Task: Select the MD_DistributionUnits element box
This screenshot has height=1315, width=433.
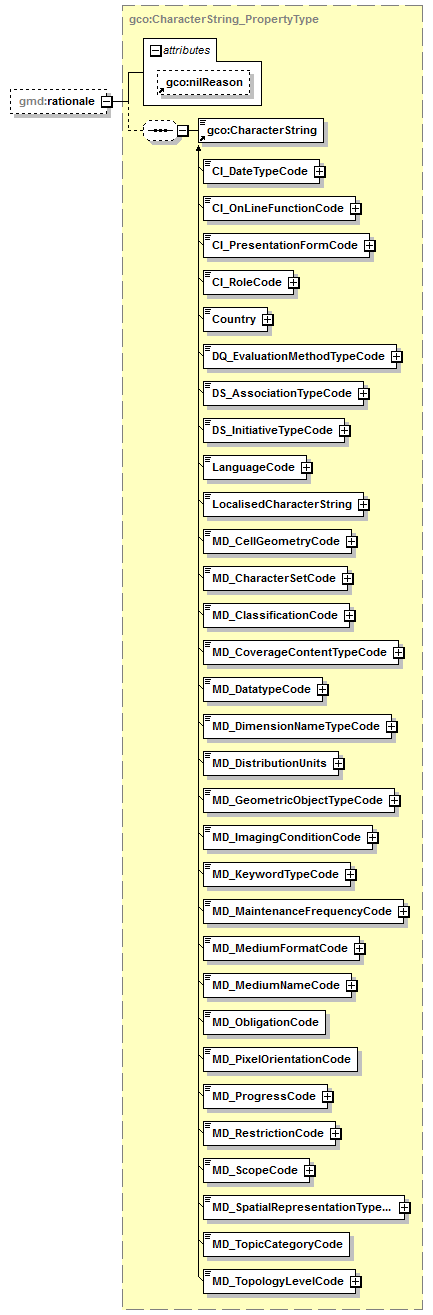Action: coord(270,764)
